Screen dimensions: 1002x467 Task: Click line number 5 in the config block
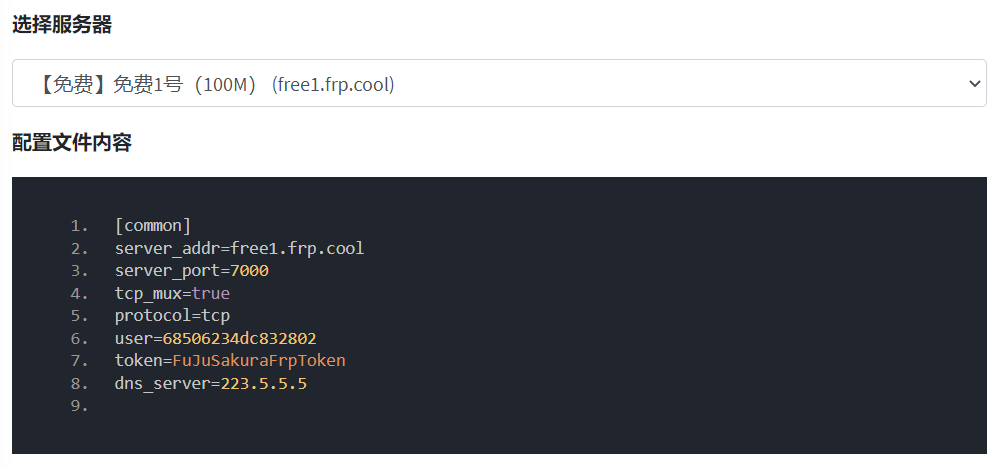click(79, 316)
